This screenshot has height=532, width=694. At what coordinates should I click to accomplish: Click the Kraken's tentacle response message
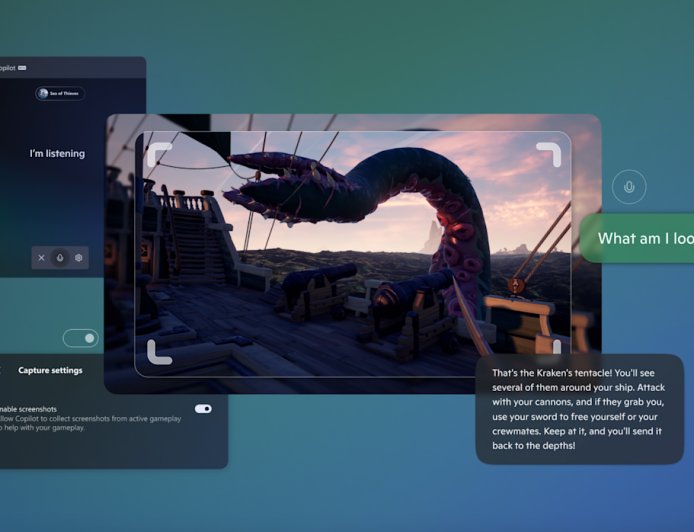(580, 409)
